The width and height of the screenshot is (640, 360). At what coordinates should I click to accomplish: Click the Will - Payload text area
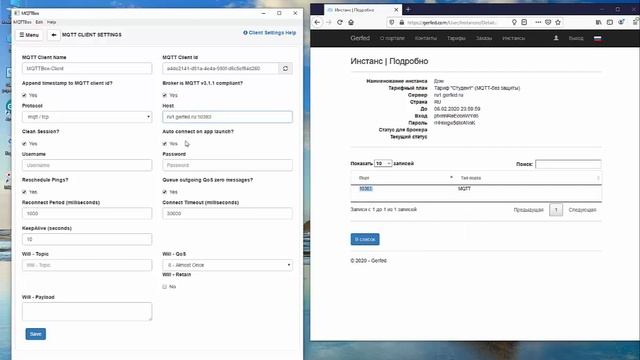click(x=87, y=311)
